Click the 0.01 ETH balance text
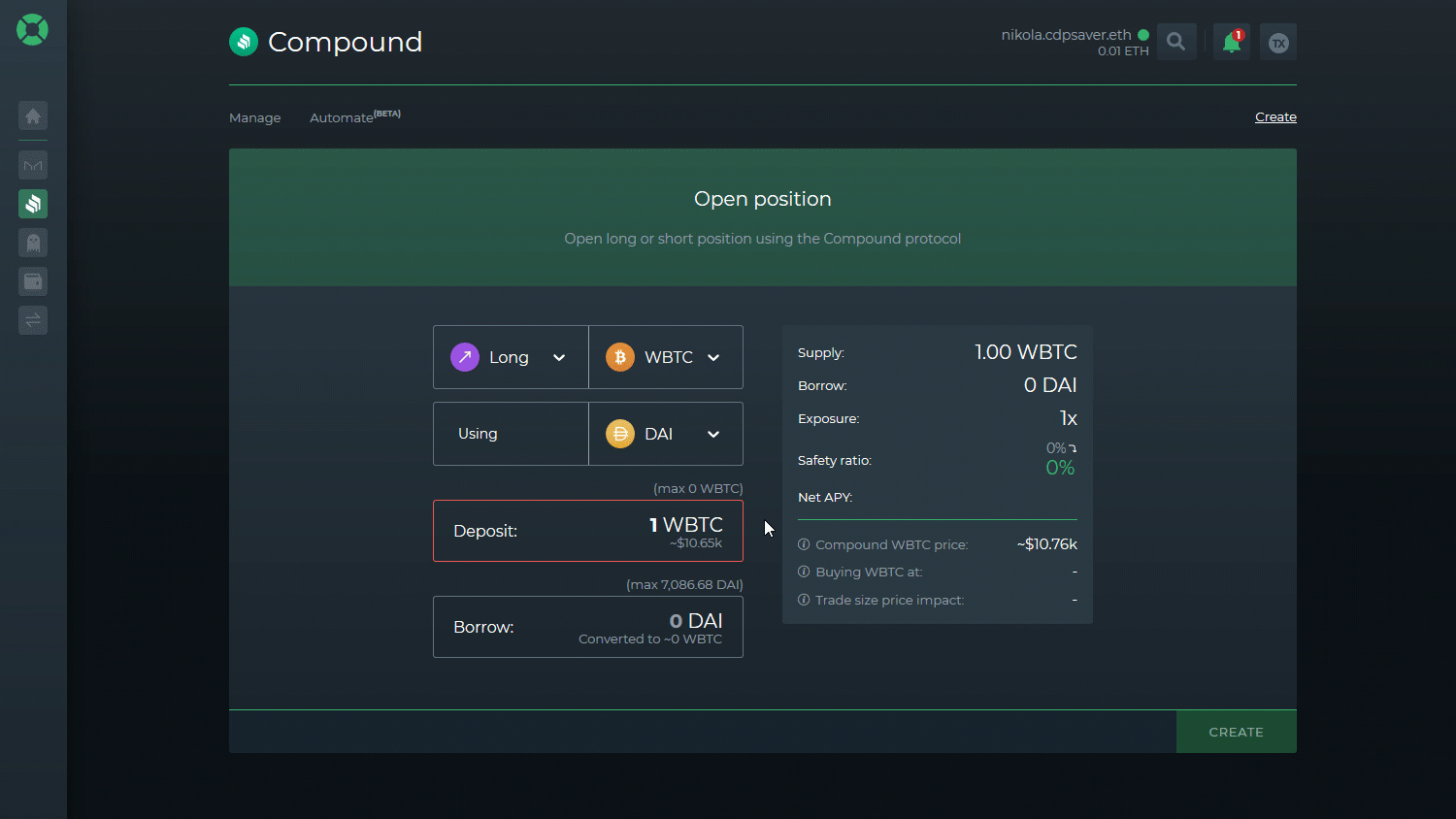1456x819 pixels. point(1123,51)
